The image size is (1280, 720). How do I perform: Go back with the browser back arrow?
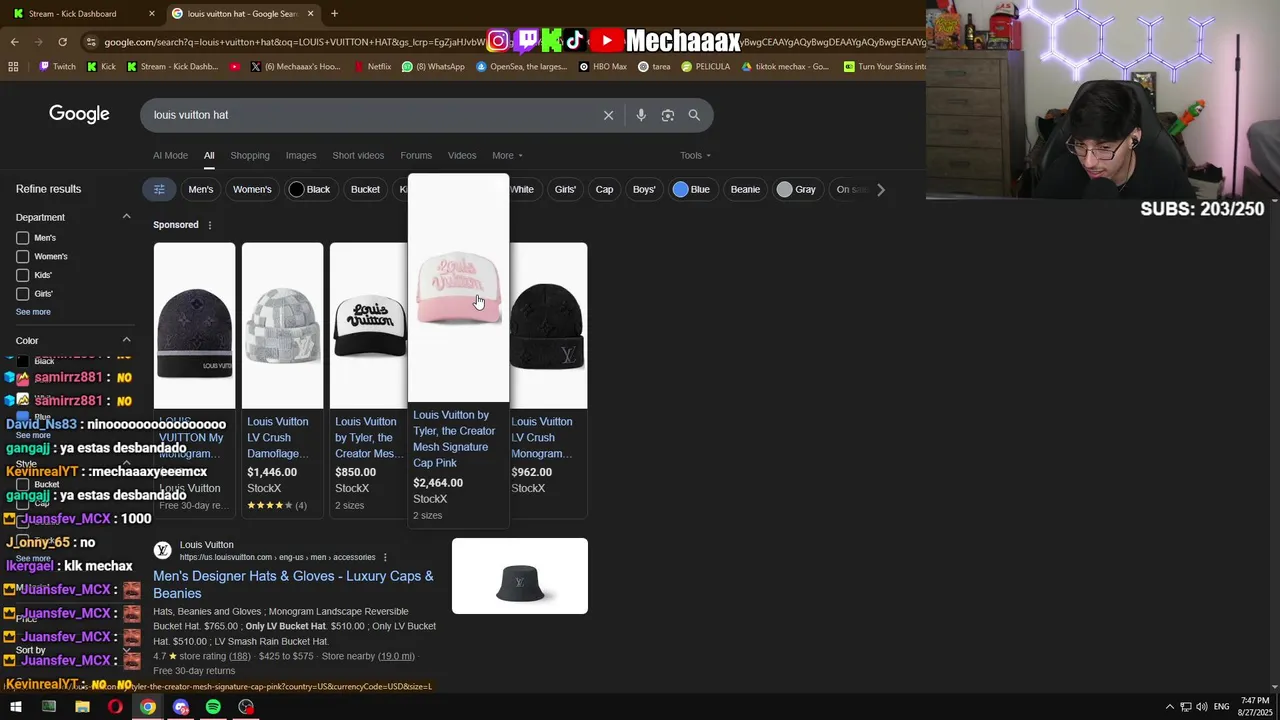pos(14,42)
